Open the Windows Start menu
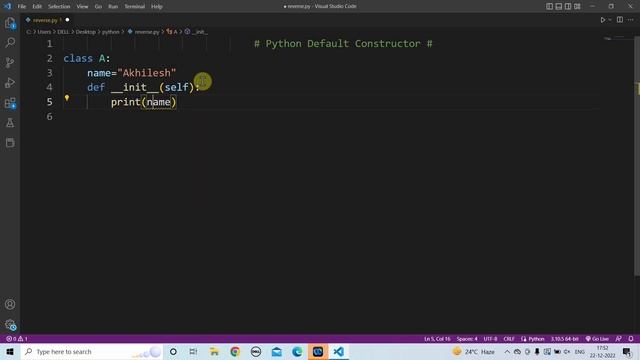The image size is (640, 360). coord(10,351)
